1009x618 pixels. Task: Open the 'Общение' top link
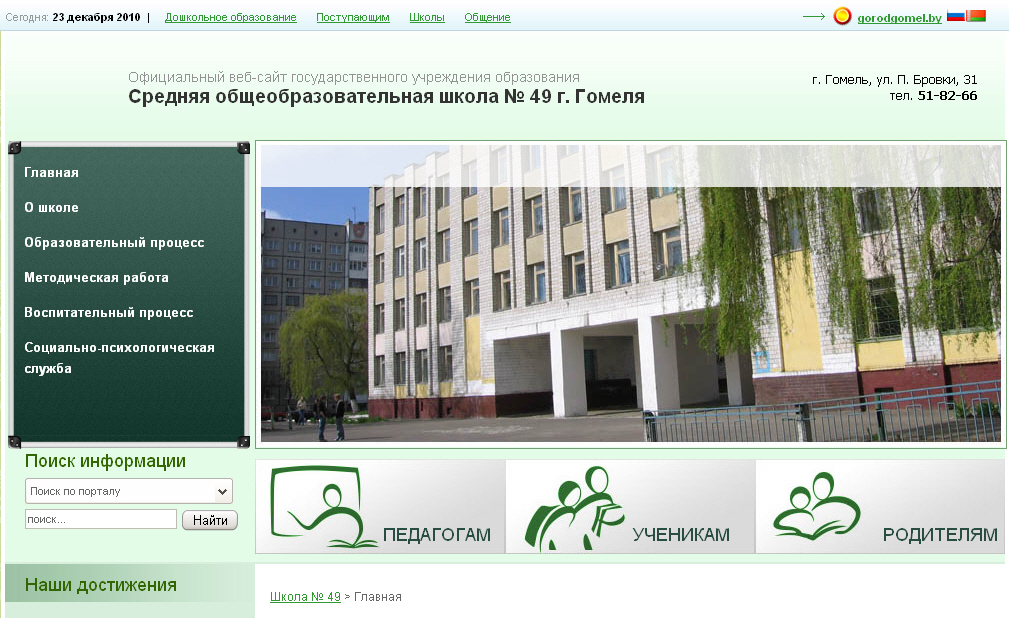[x=487, y=18]
